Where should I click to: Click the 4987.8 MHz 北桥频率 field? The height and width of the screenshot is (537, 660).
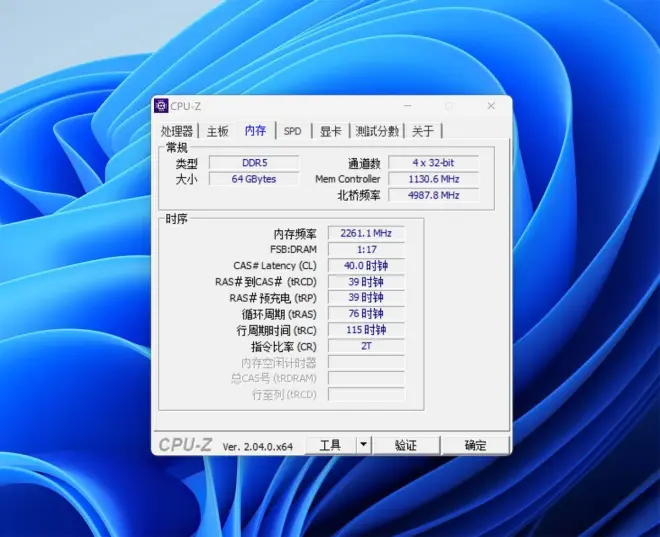pyautogui.click(x=432, y=195)
